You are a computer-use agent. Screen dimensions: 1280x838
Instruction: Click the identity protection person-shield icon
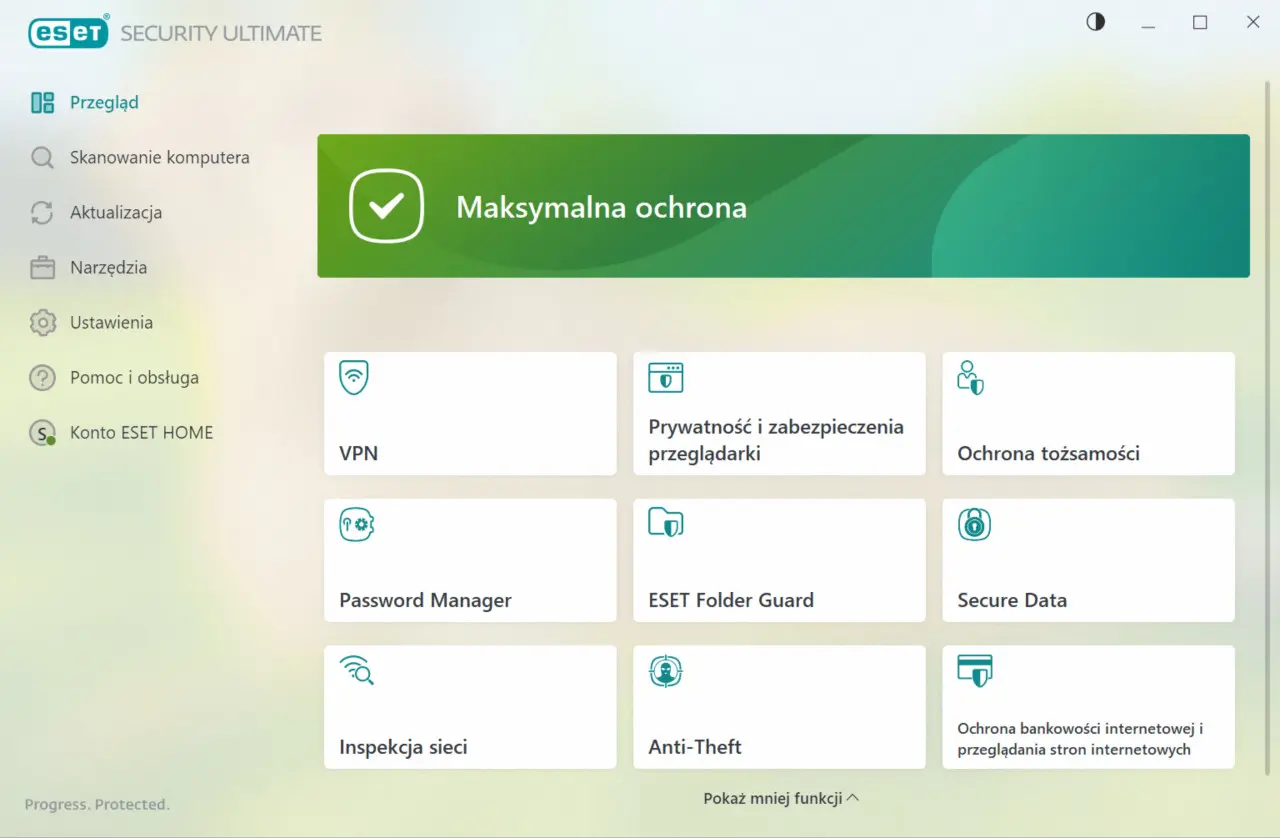coord(970,378)
